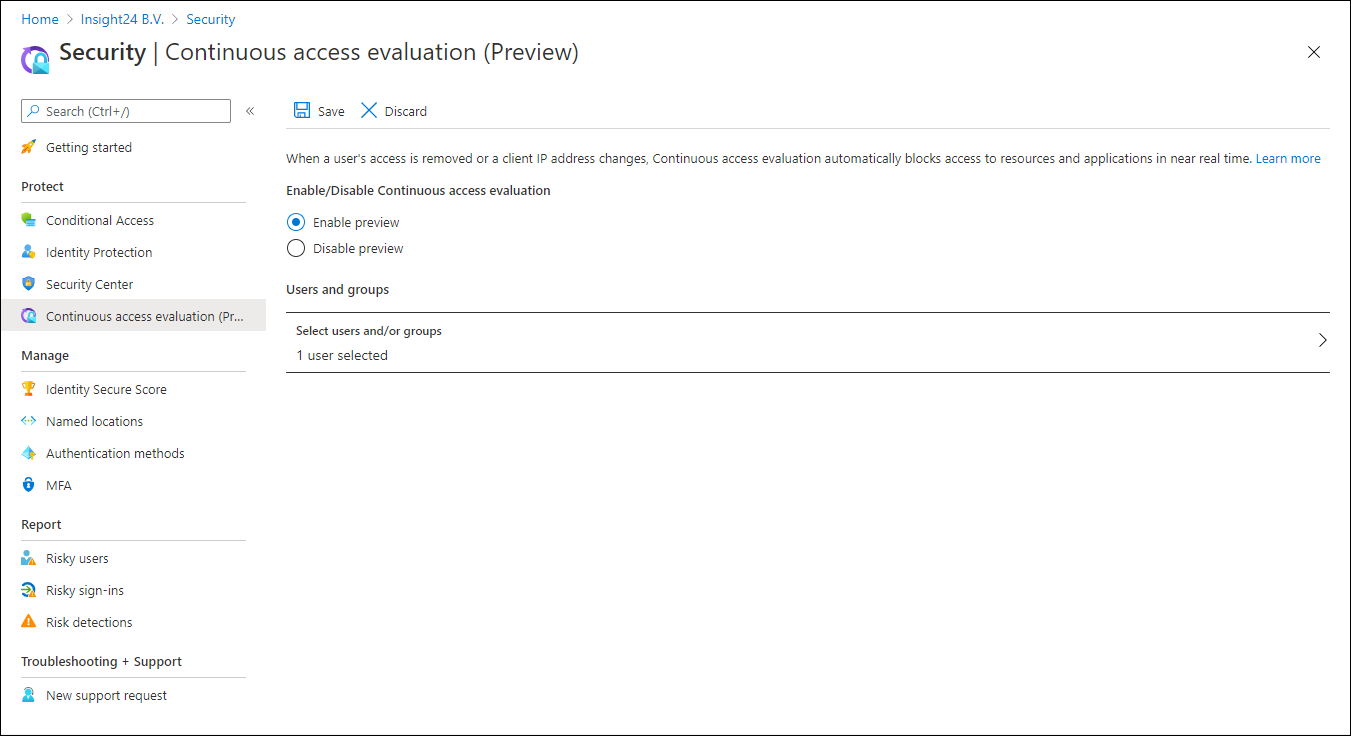Select the Enable preview radio button
Screen dimensions: 1351x736
pyautogui.click(x=296, y=222)
